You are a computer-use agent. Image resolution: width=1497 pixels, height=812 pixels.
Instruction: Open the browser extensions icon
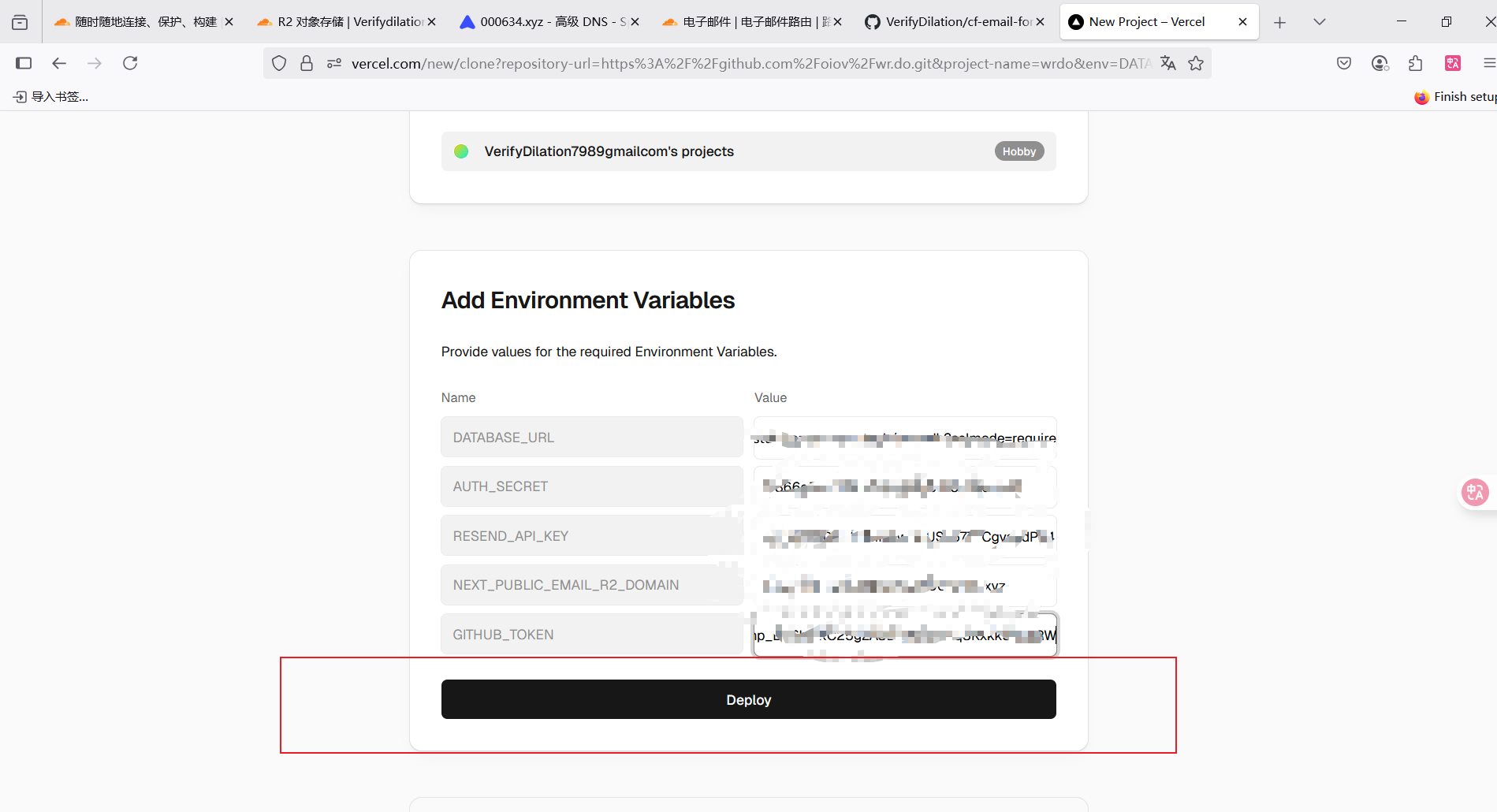click(1415, 63)
